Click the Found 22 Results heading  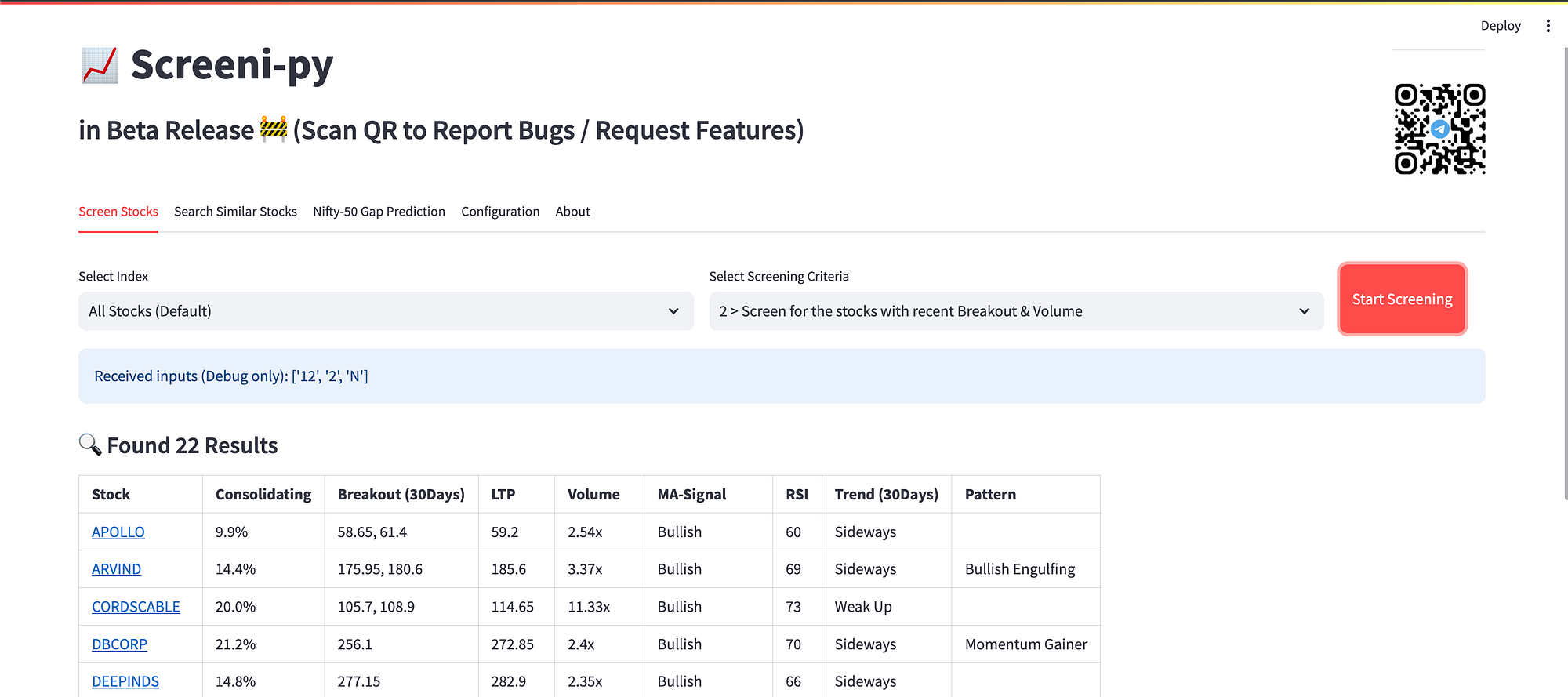pos(192,445)
